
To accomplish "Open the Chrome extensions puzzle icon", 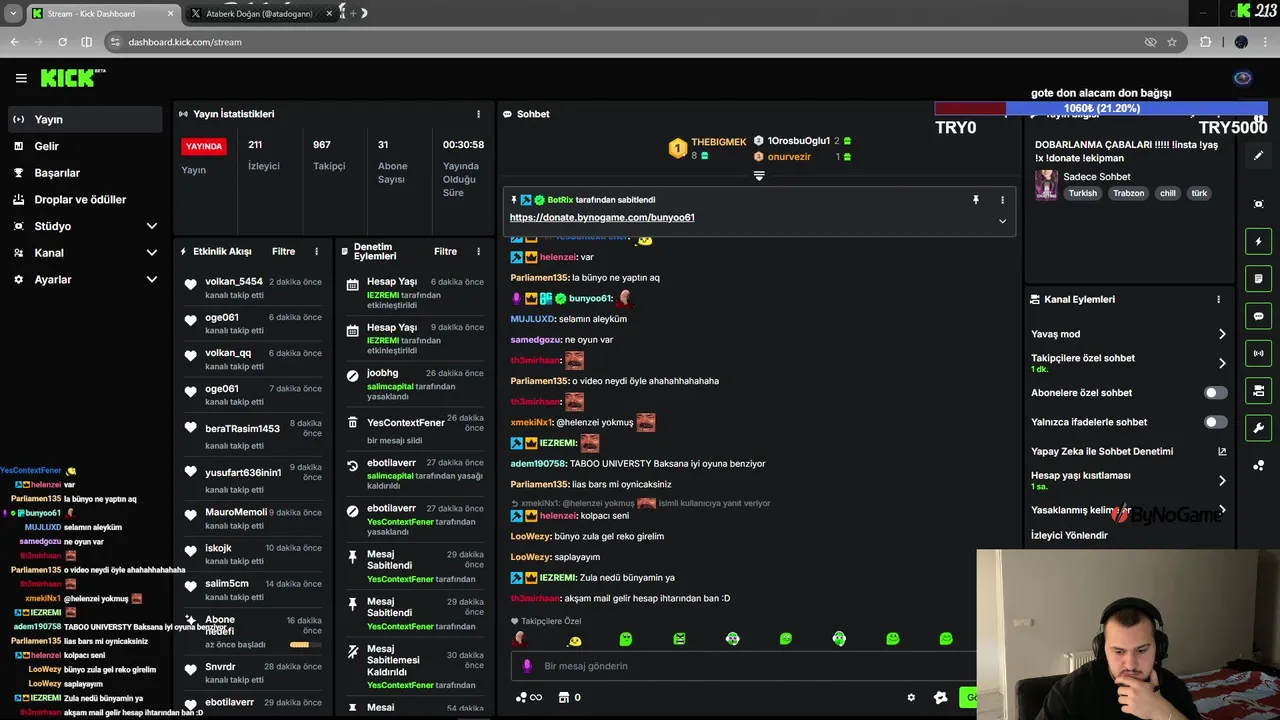I will coord(1205,42).
